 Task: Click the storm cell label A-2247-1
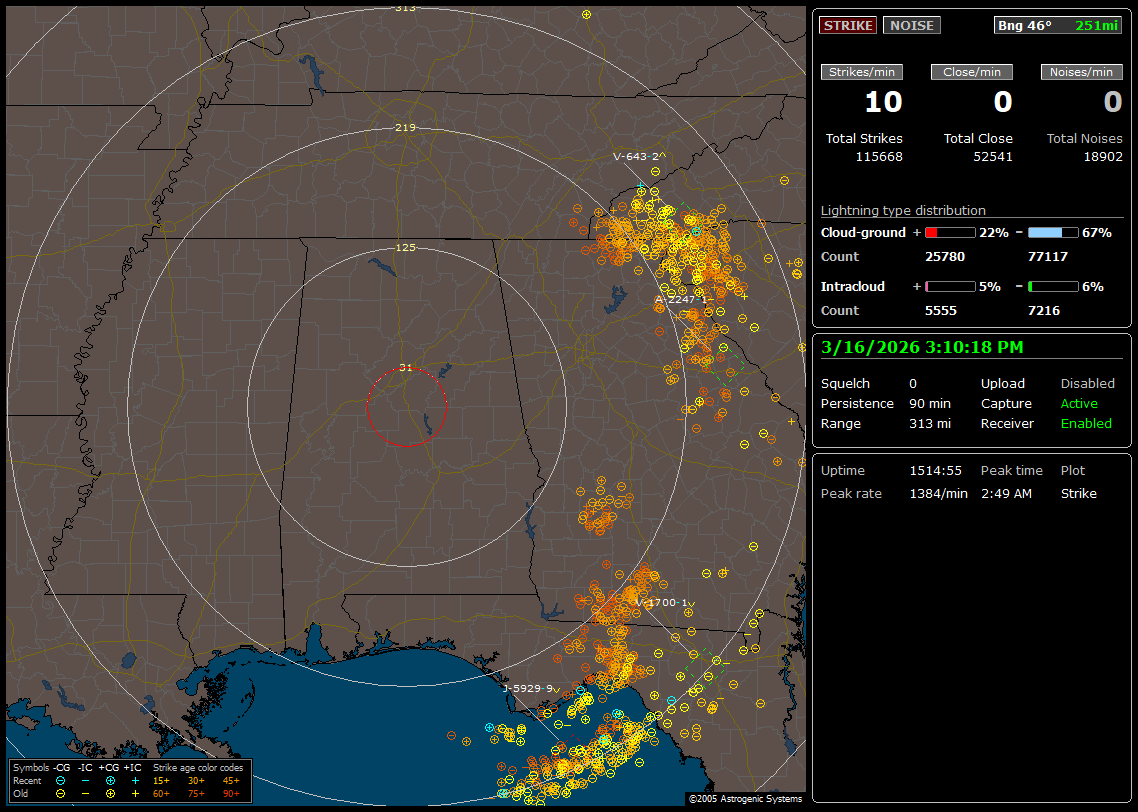(680, 299)
